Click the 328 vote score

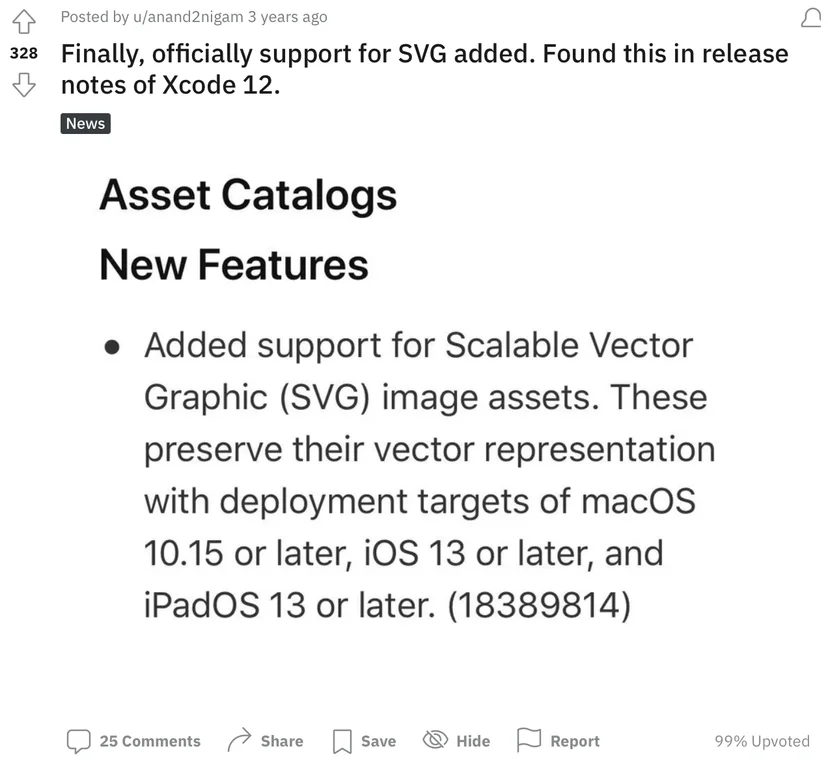[x=24, y=53]
